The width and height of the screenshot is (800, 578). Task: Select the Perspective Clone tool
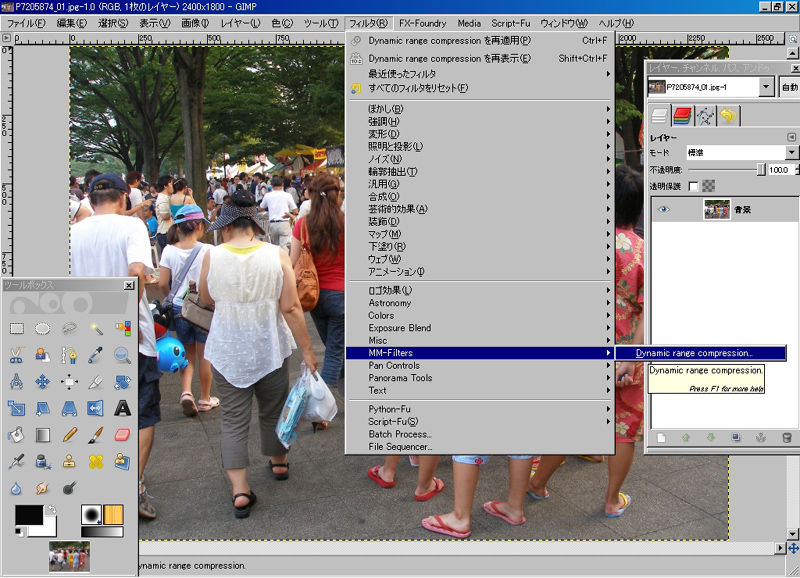122,461
